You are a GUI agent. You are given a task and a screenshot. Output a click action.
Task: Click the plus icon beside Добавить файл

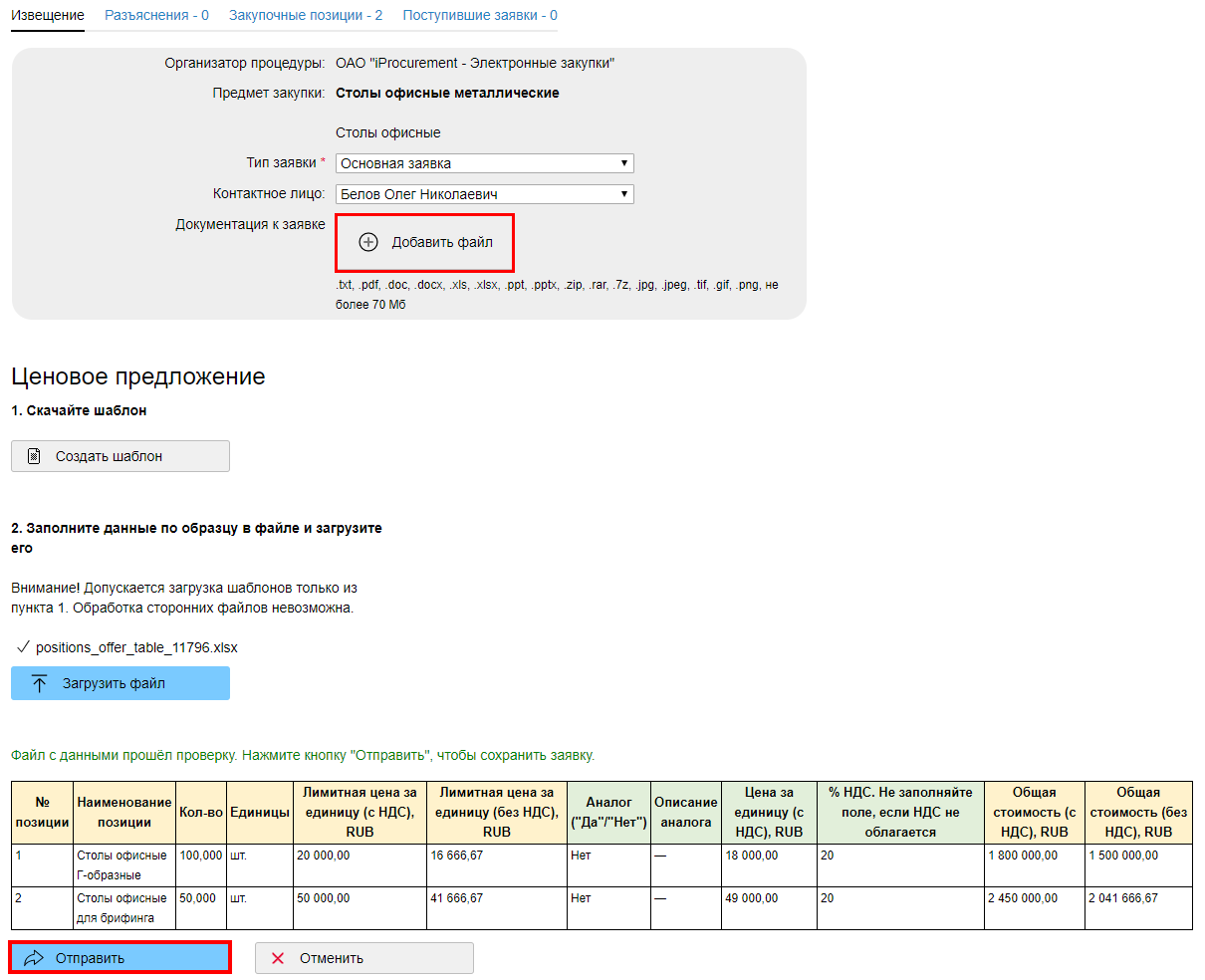368,242
